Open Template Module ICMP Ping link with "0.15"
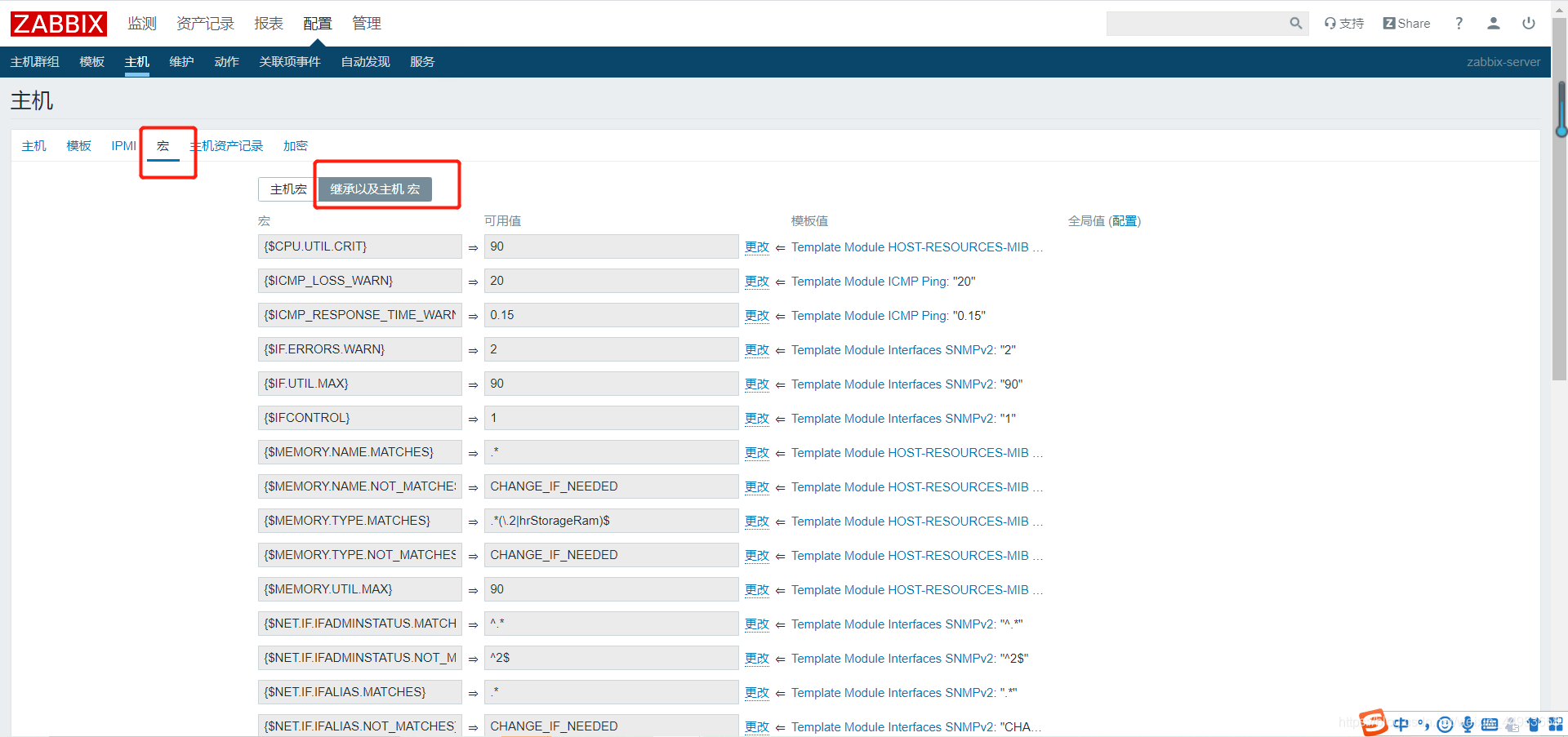Image resolution: width=1568 pixels, height=737 pixels. 869,316
